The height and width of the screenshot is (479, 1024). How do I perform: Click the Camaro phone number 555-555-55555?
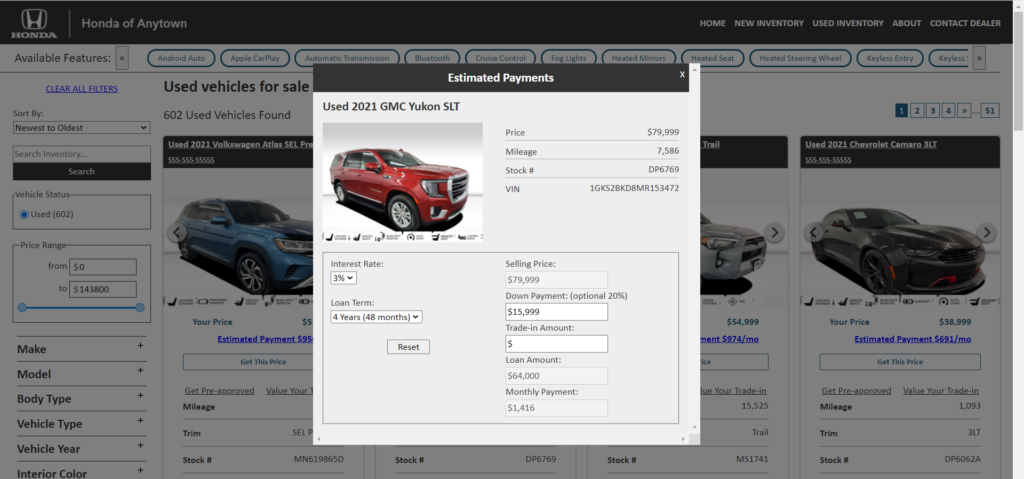tap(828, 160)
